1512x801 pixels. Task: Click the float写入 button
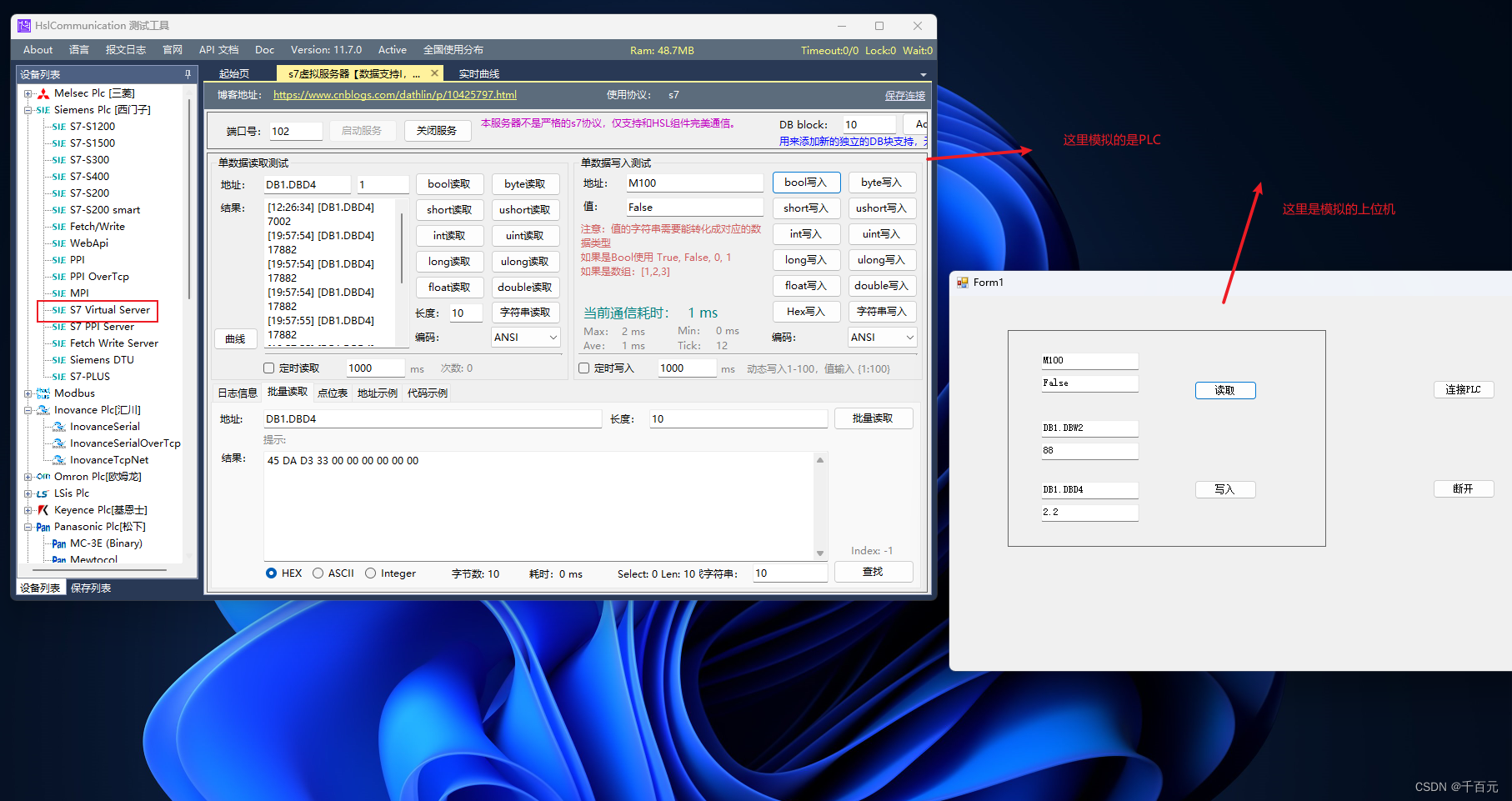pyautogui.click(x=806, y=286)
